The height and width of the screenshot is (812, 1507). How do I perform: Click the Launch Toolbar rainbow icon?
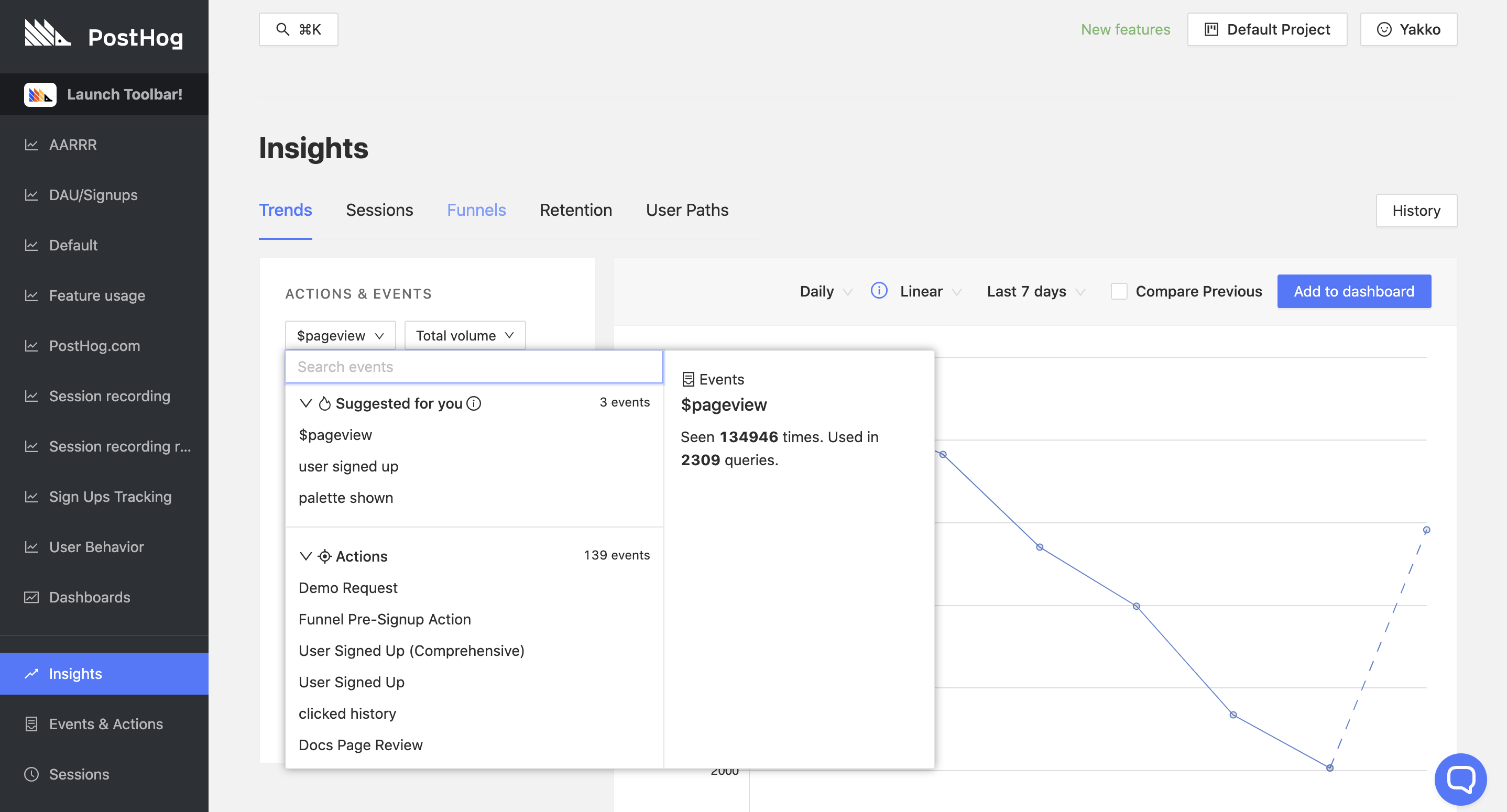click(x=39, y=93)
